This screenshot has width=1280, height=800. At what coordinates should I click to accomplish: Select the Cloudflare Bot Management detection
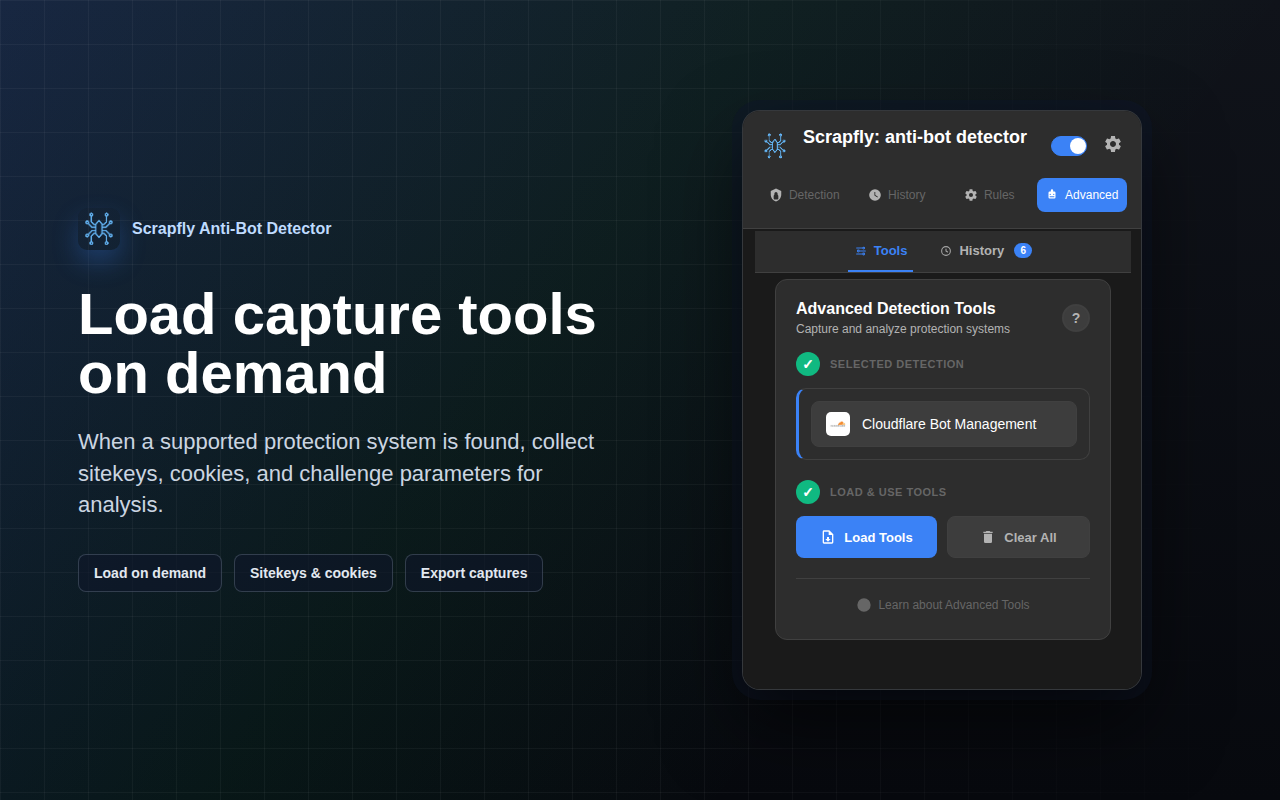(944, 424)
